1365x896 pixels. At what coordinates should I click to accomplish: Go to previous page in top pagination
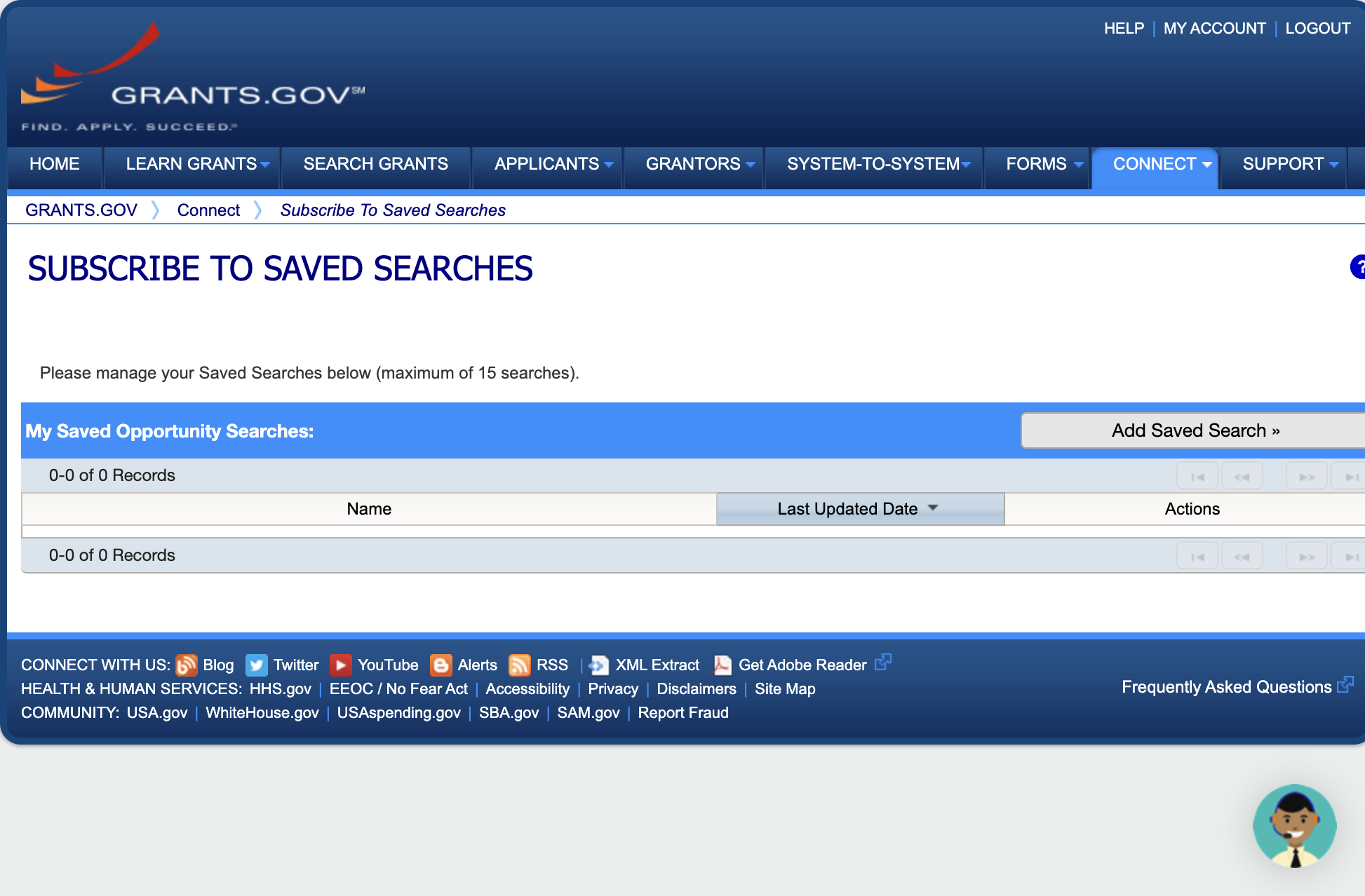pyautogui.click(x=1242, y=476)
